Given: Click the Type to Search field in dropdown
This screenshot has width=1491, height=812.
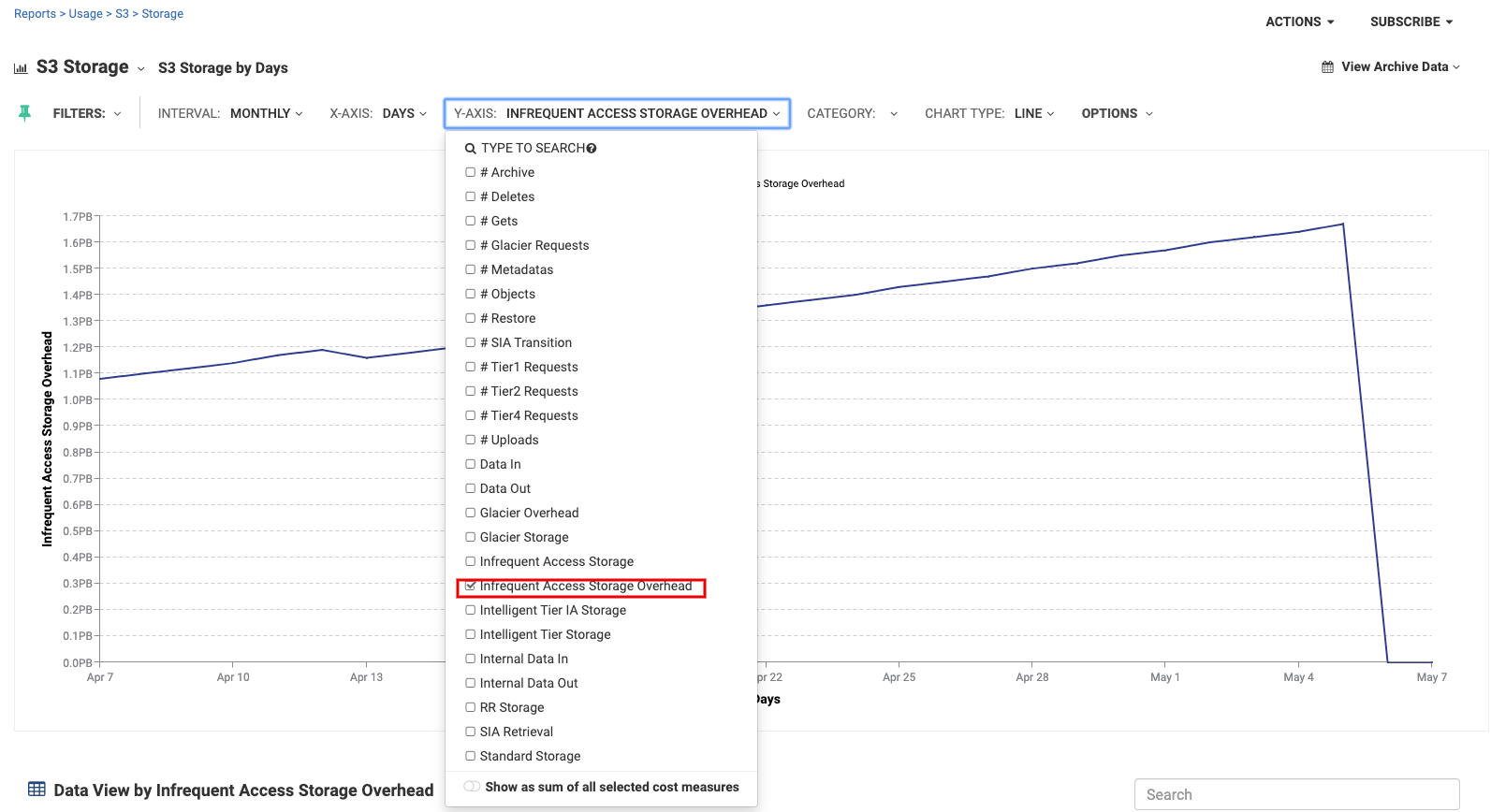Looking at the screenshot, I should [534, 148].
